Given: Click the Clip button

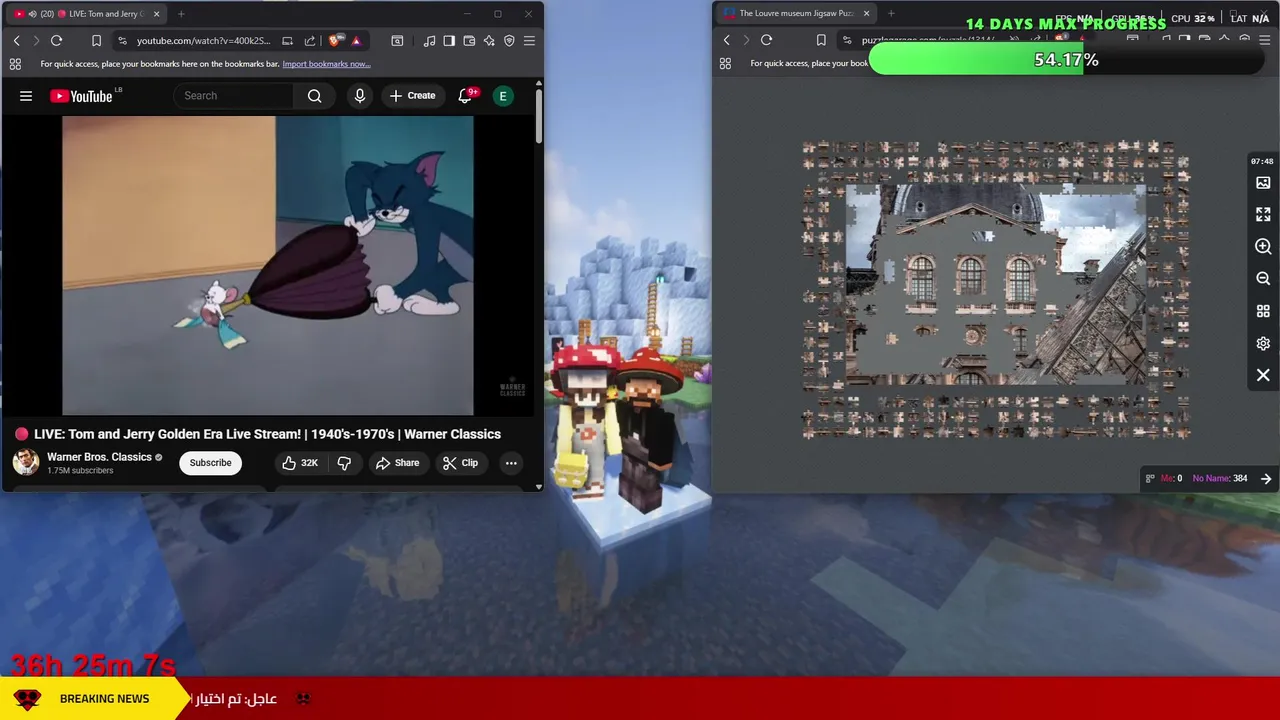Looking at the screenshot, I should click(460, 463).
